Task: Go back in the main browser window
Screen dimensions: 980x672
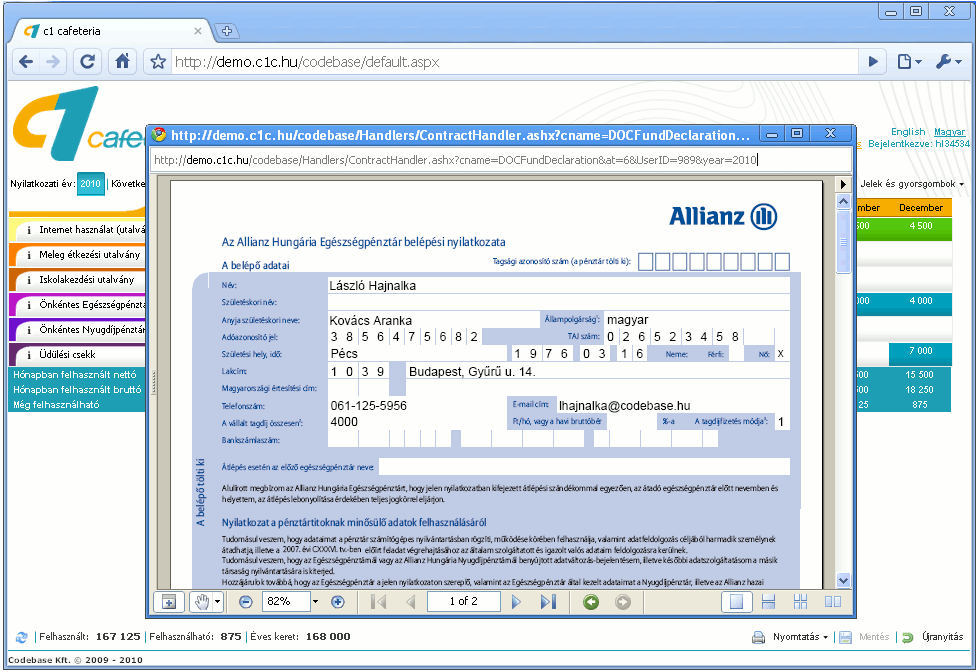Action: [26, 61]
